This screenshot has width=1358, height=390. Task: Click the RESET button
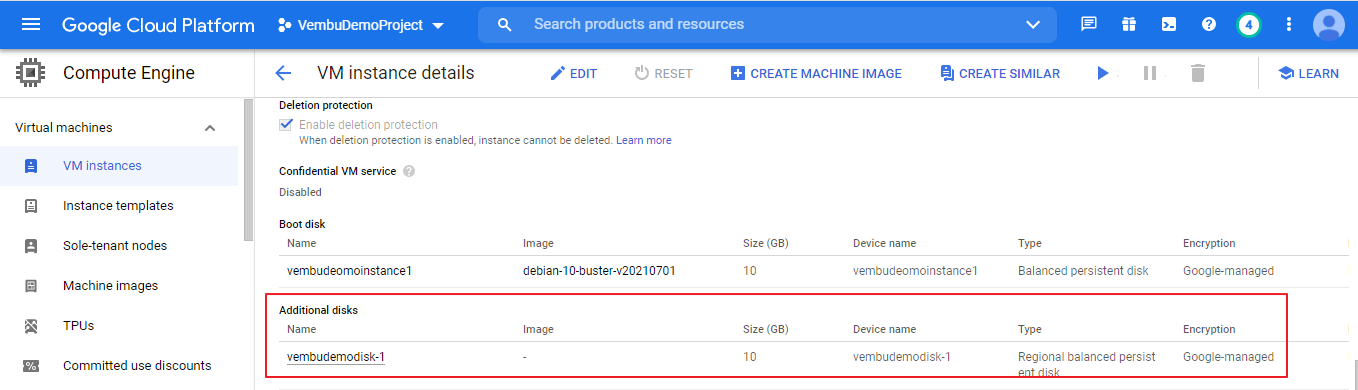(664, 73)
